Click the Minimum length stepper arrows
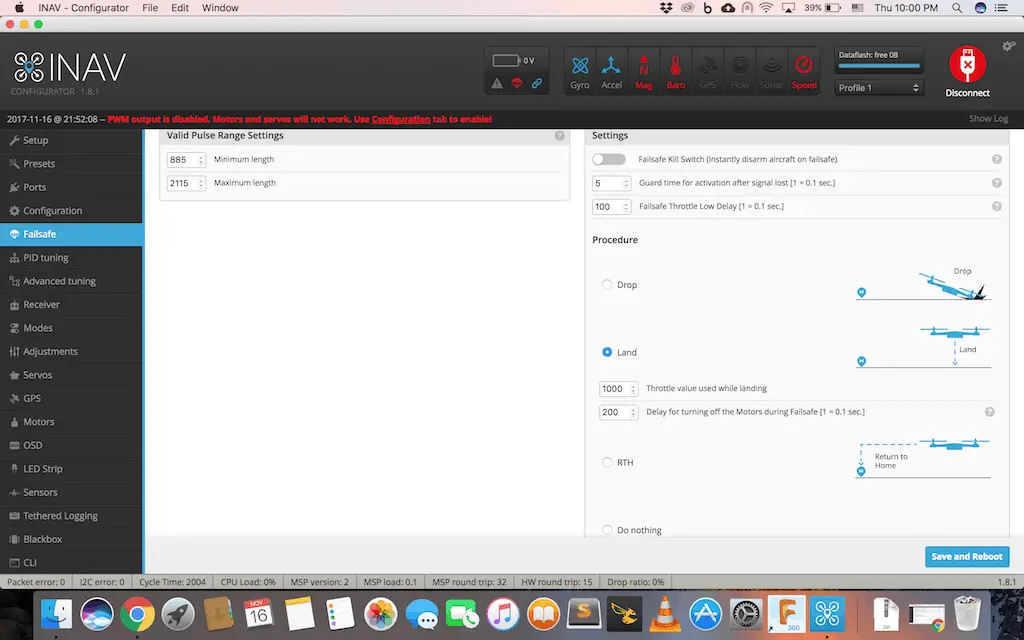Image resolution: width=1024 pixels, height=640 pixels. [x=200, y=160]
